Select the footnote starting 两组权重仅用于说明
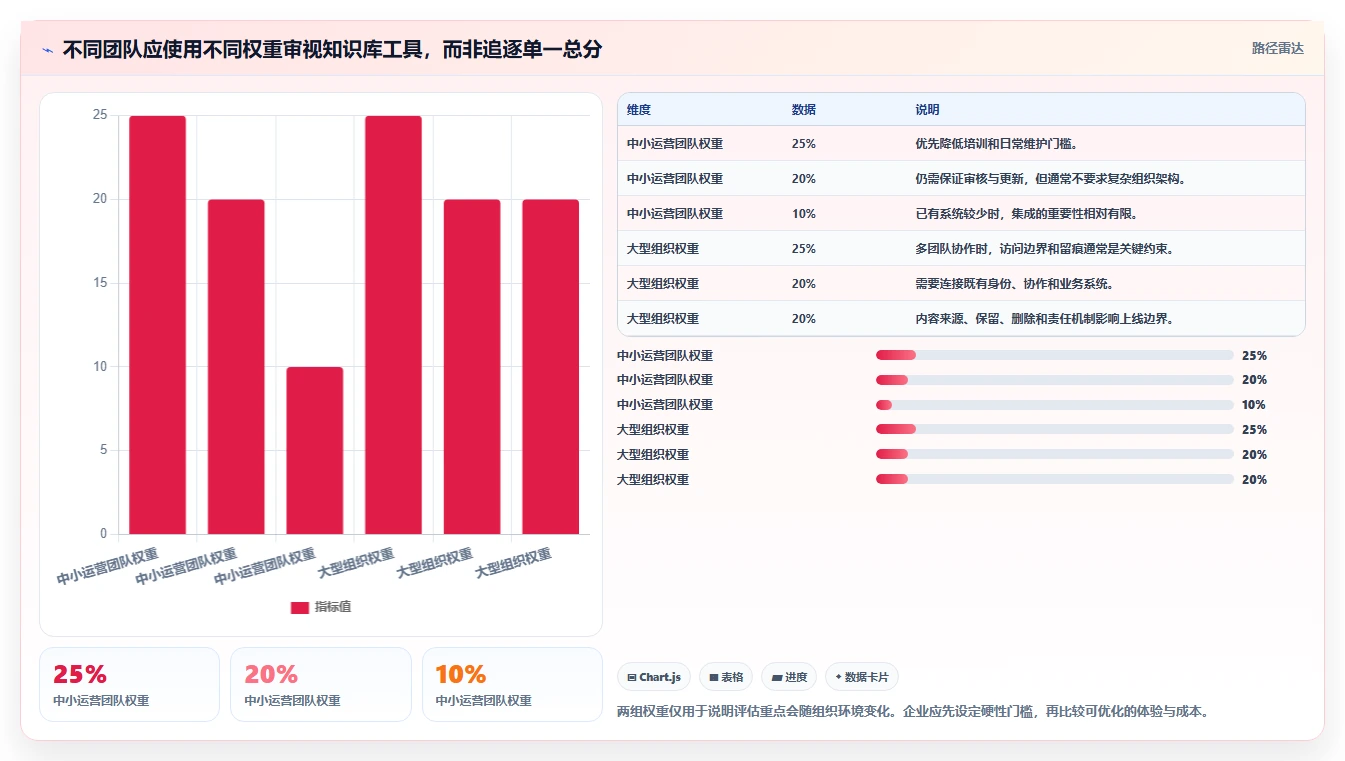Image resolution: width=1345 pixels, height=761 pixels. point(914,712)
